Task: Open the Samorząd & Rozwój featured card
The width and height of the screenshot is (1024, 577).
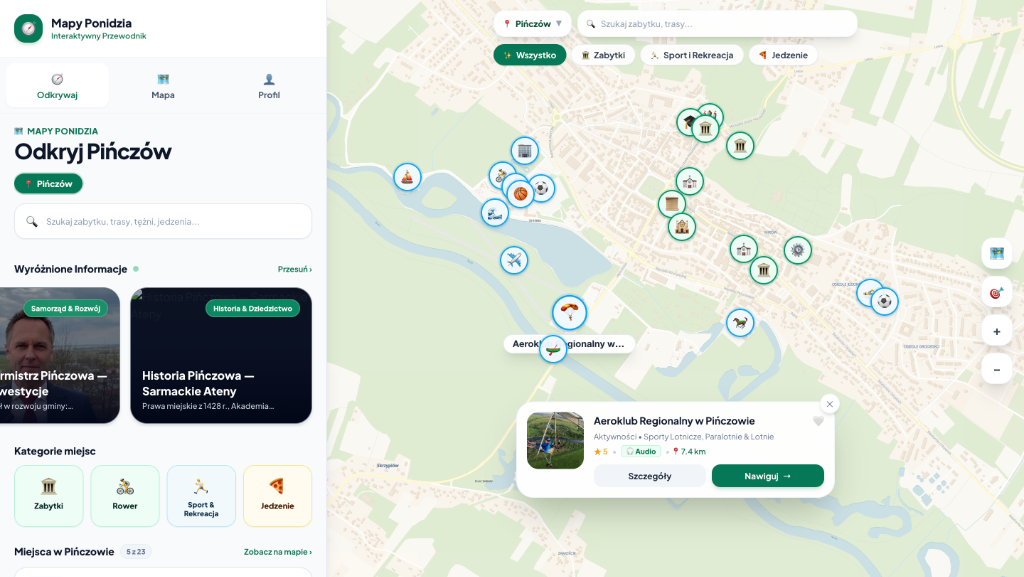Action: 60,356
